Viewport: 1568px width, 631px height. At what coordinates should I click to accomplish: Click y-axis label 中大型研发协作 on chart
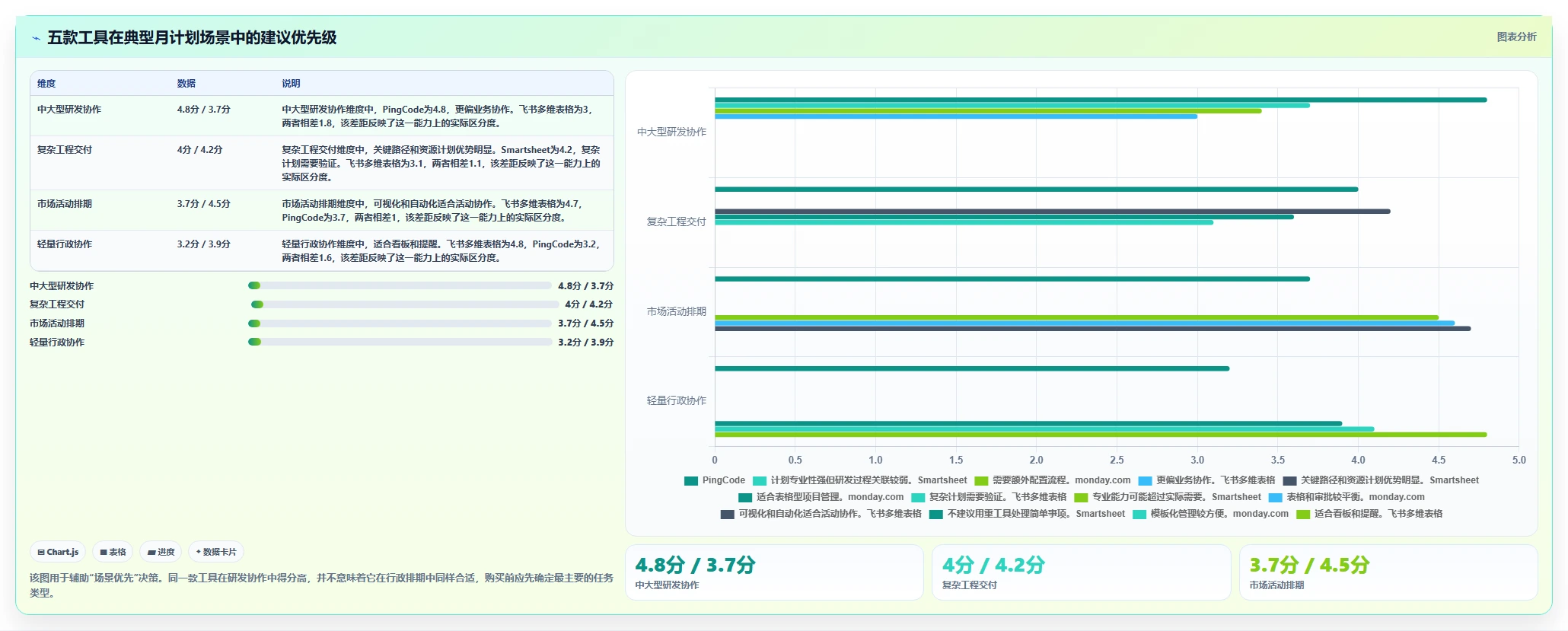coord(671,132)
